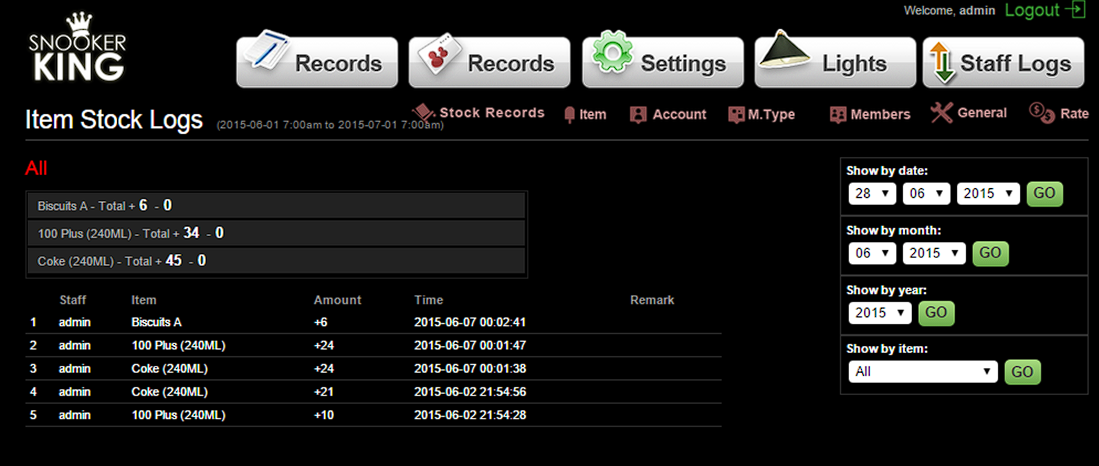Open the Lights lamp button
The image size is (1099, 466).
785,55
